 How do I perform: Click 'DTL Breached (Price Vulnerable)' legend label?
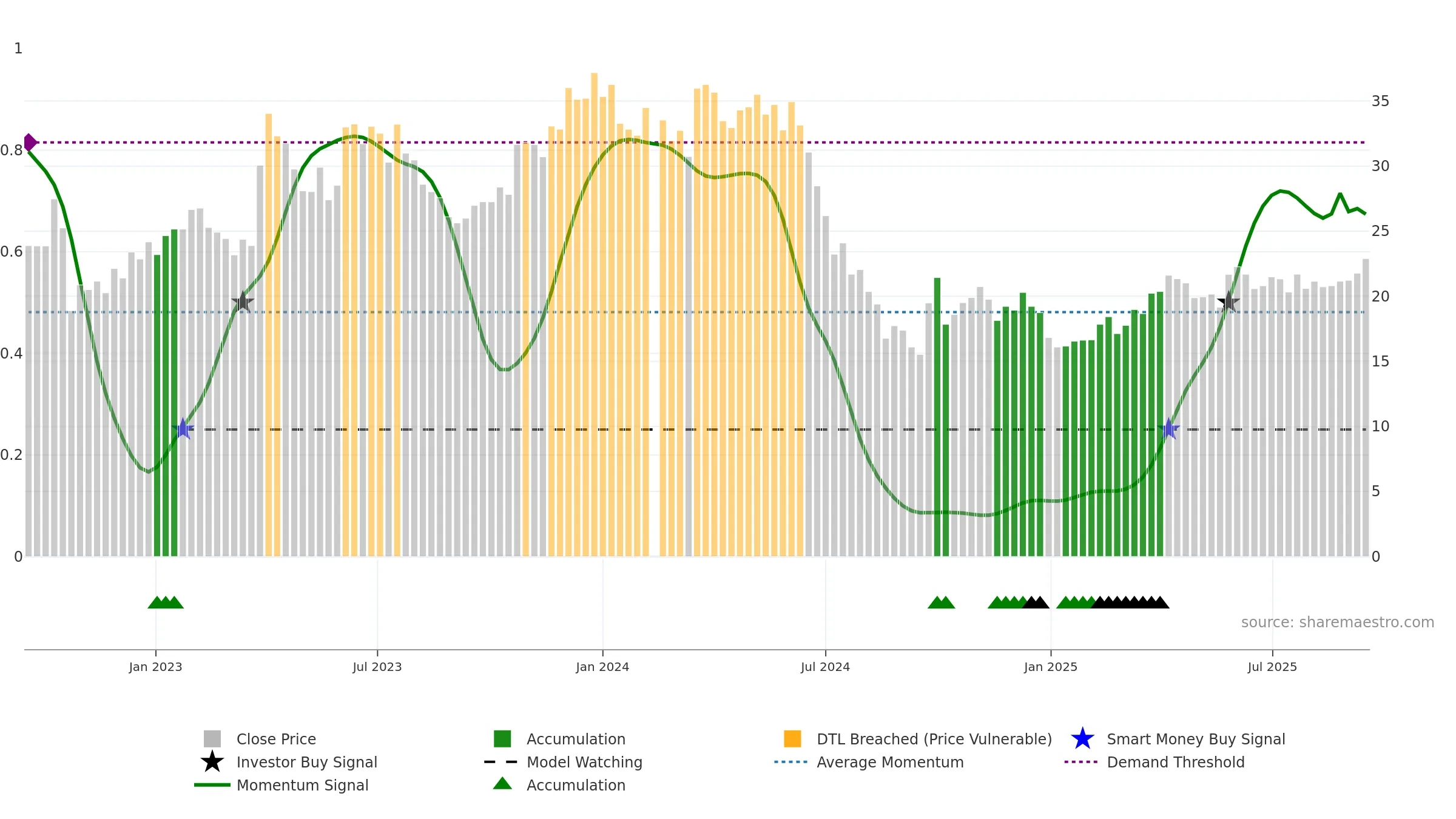point(934,739)
